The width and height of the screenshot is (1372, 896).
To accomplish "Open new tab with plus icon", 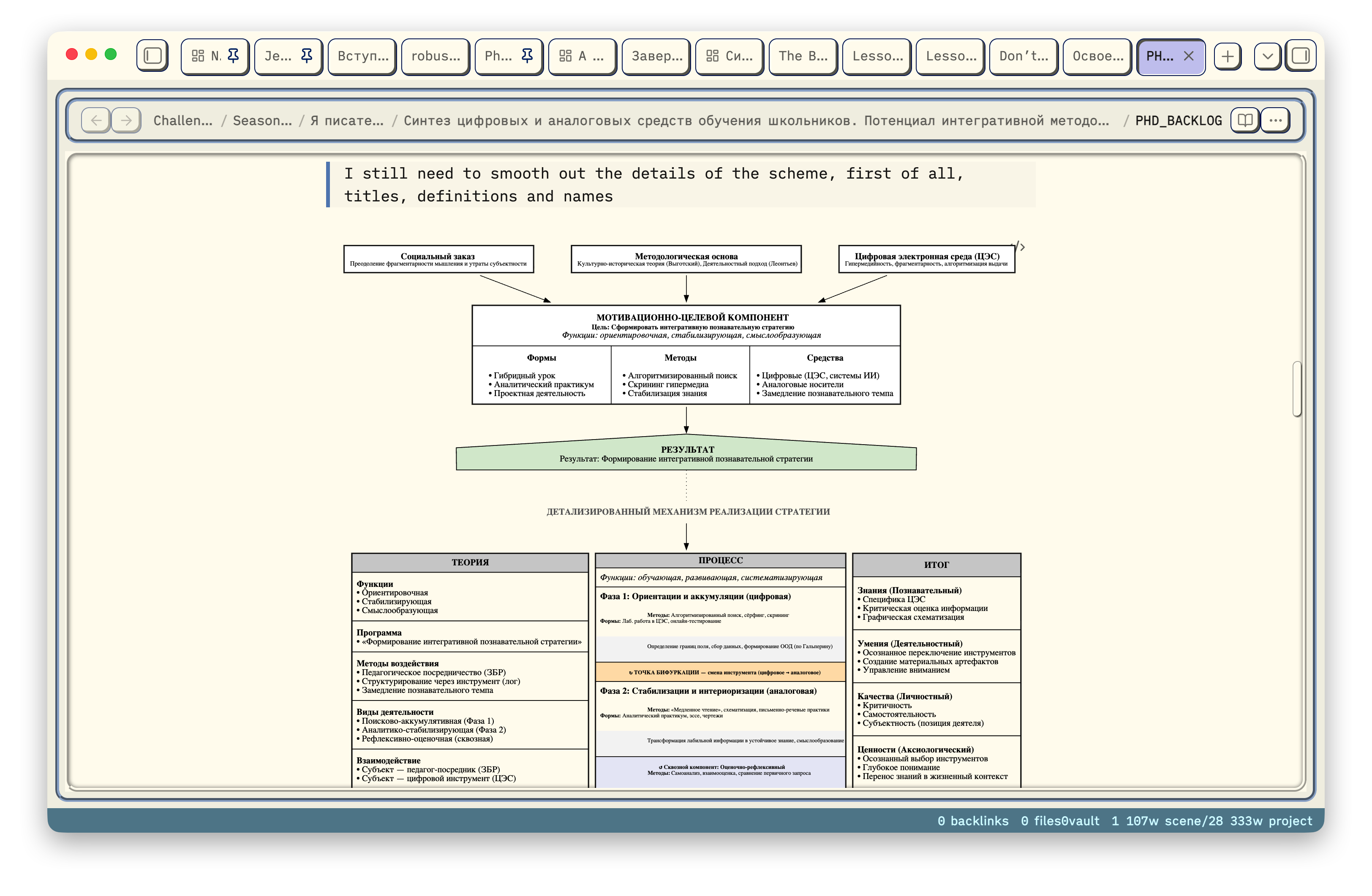I will 1227,56.
